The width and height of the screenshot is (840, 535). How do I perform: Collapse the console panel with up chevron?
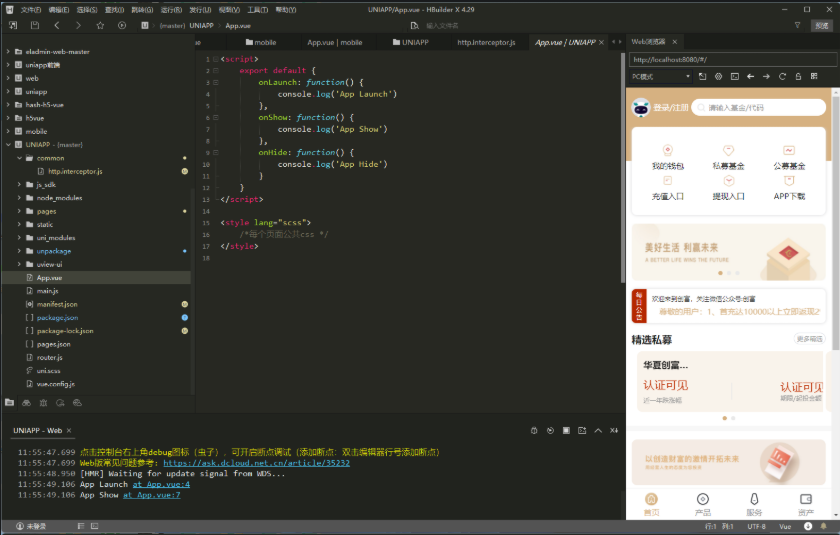[x=598, y=431]
